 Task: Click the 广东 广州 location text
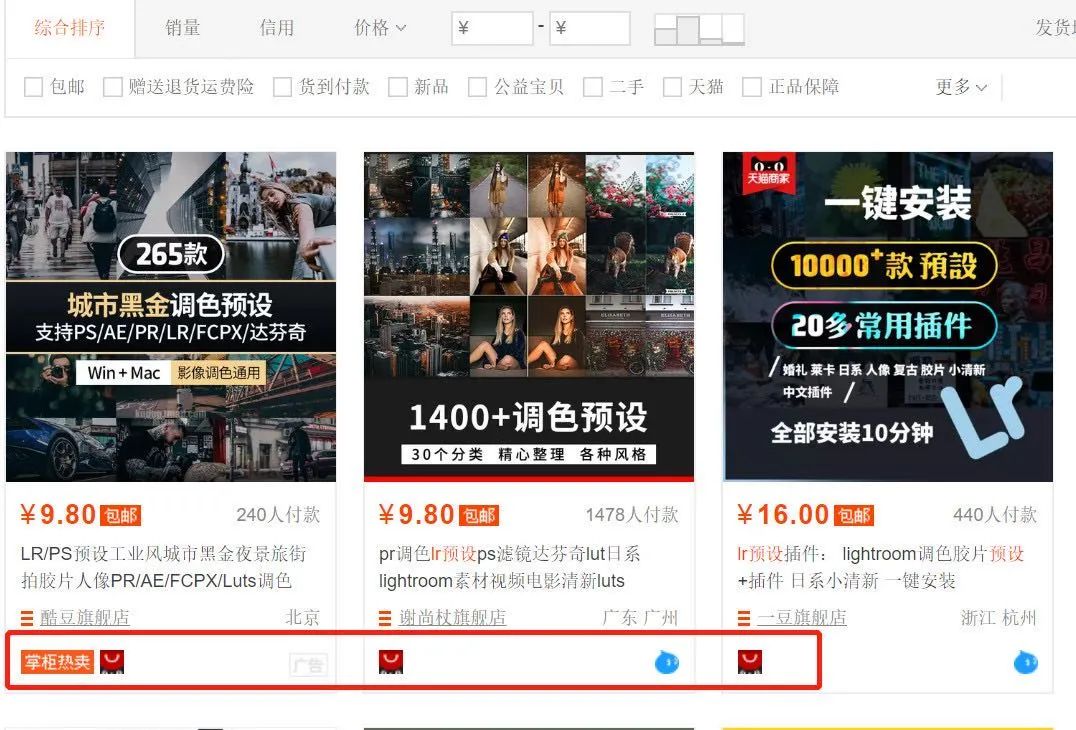tap(640, 617)
